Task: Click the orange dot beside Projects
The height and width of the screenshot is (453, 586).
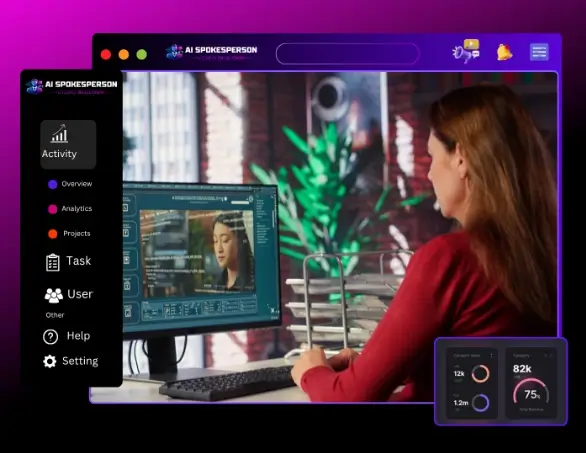Action: pyautogui.click(x=53, y=234)
